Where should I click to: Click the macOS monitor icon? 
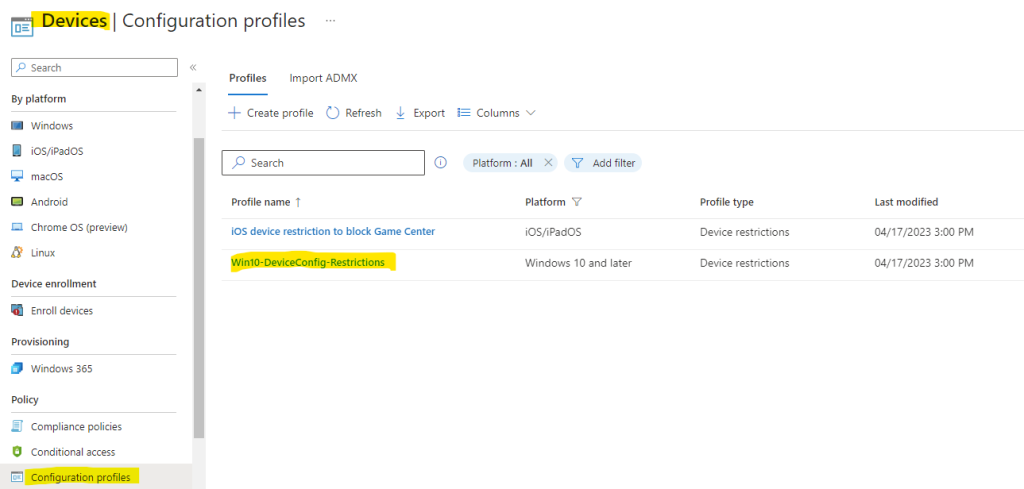click(18, 176)
